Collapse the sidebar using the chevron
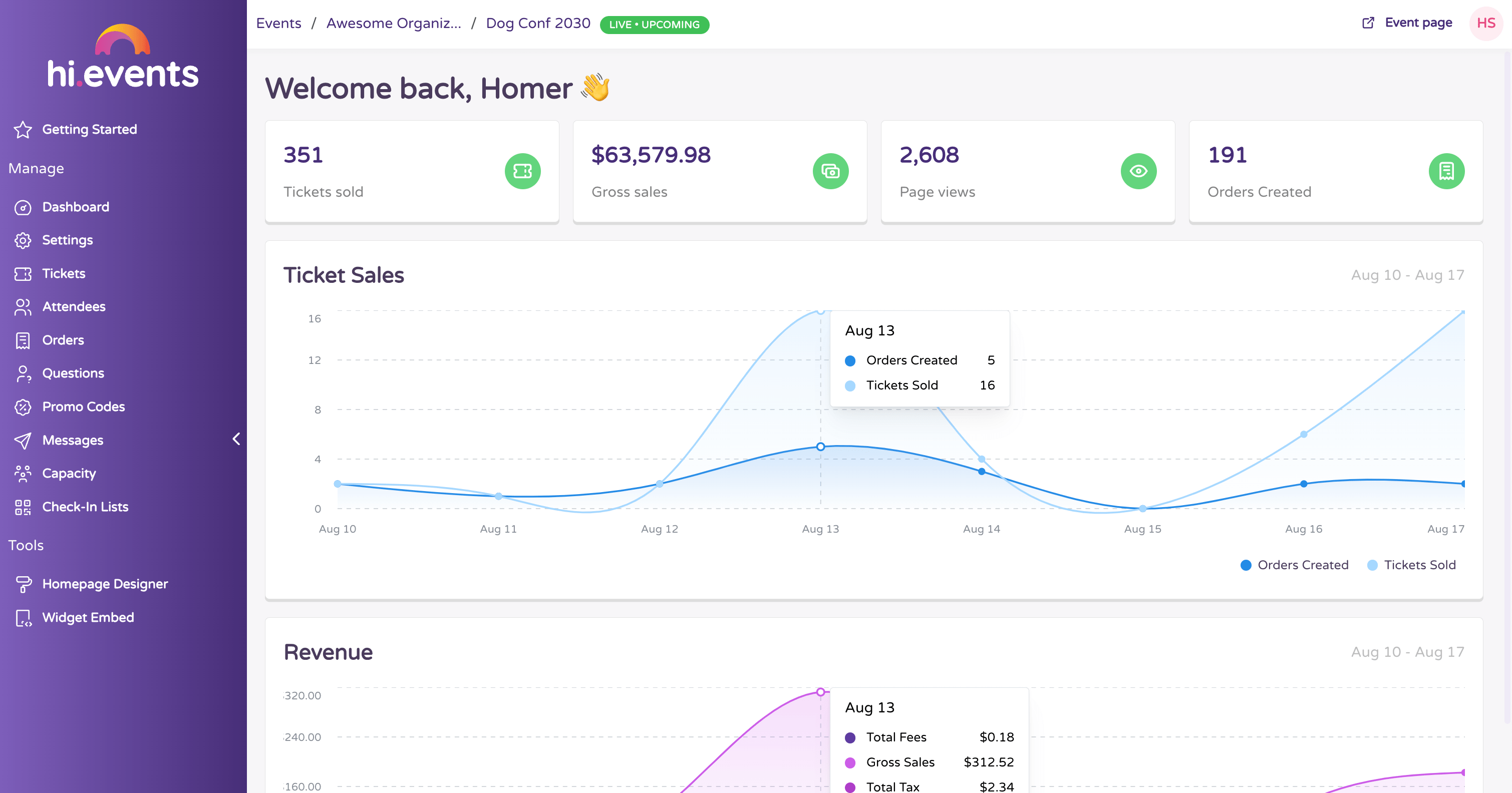 pyautogui.click(x=236, y=439)
